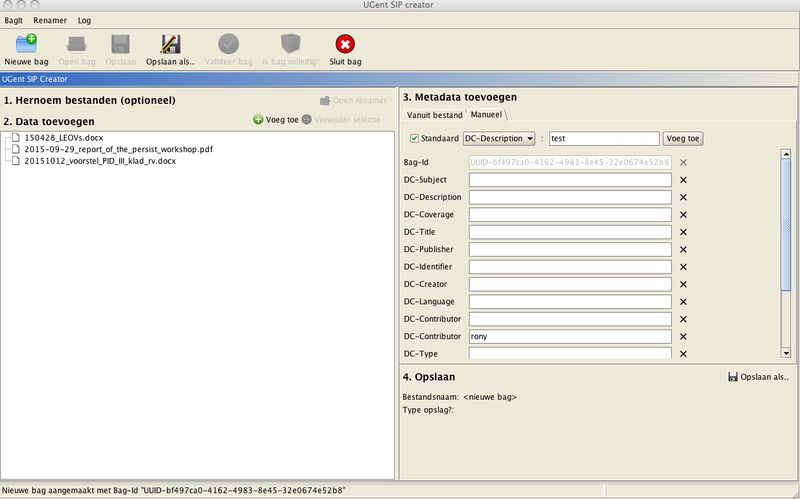Click into the DC-Creator input field
800x499 pixels.
click(x=570, y=285)
